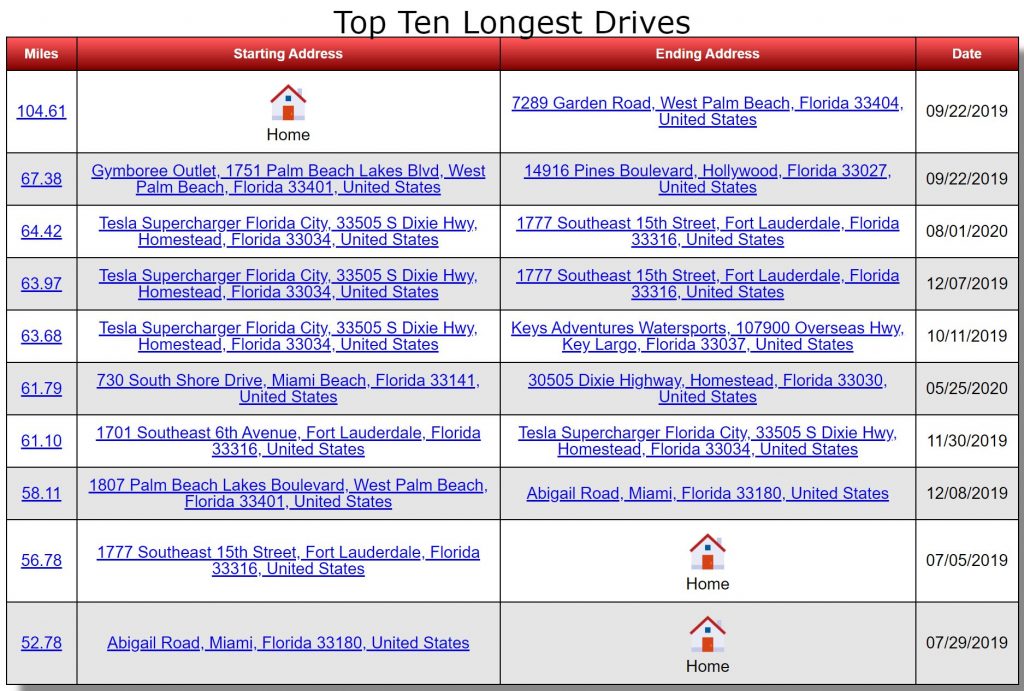This screenshot has height=691, width=1024.
Task: Select the date 09/22/2019 in the 104.61 row
Action: pyautogui.click(x=967, y=111)
